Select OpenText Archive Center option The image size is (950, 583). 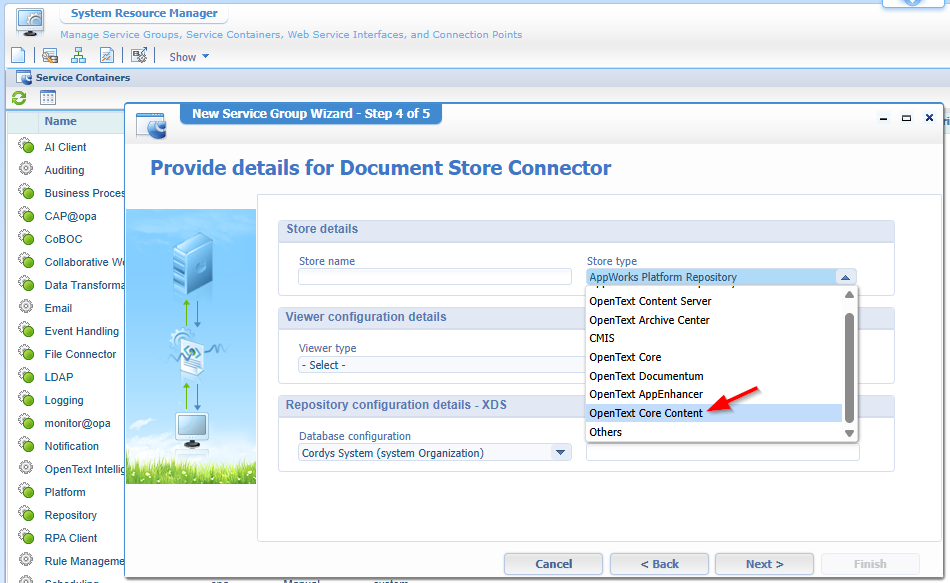(x=649, y=320)
